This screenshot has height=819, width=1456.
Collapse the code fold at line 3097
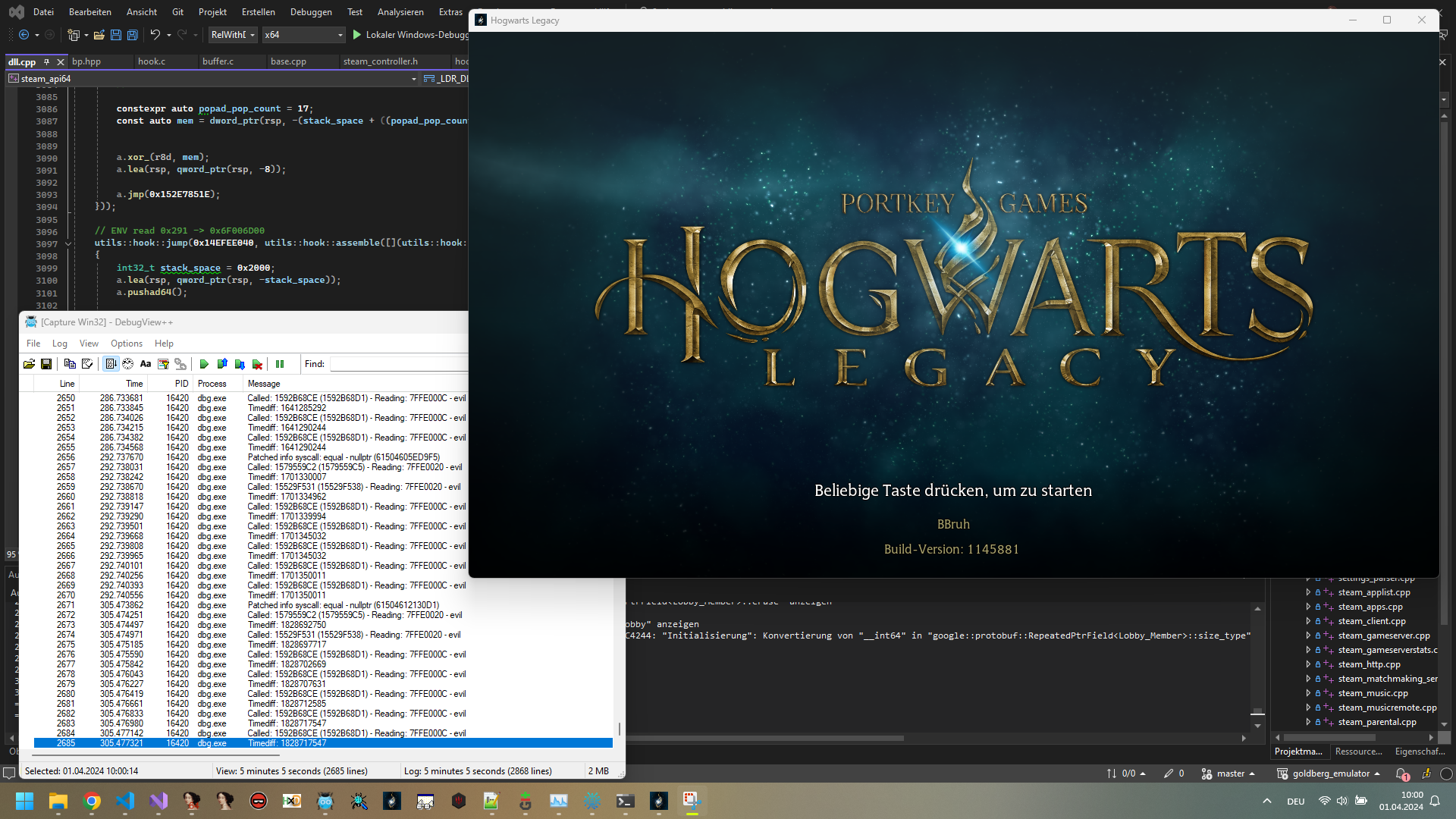click(x=69, y=243)
